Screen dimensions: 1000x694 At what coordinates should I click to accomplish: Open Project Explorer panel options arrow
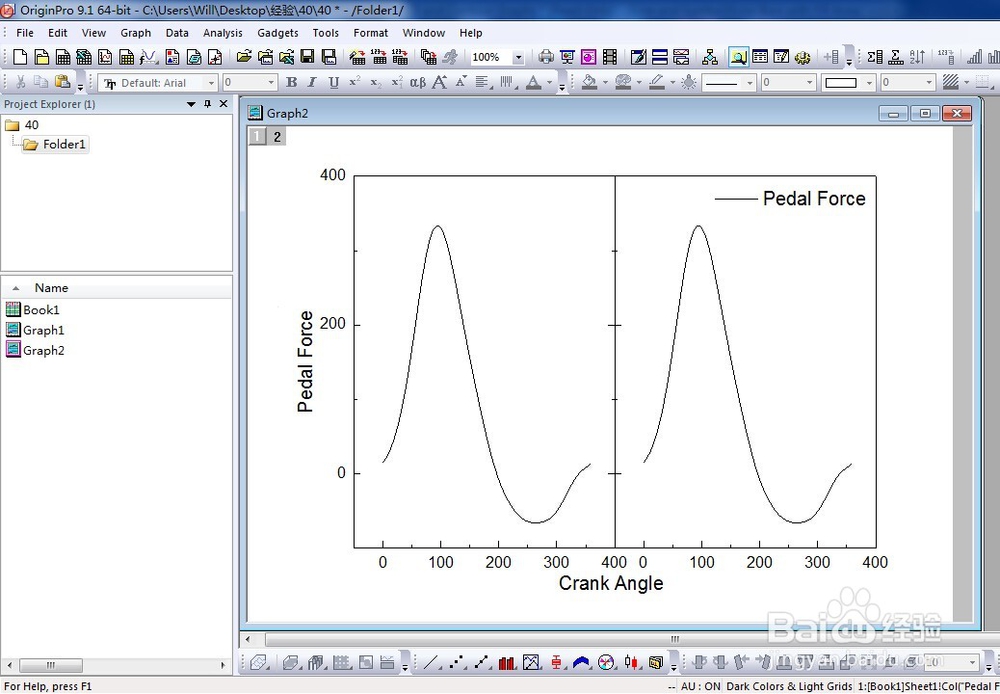click(x=191, y=103)
